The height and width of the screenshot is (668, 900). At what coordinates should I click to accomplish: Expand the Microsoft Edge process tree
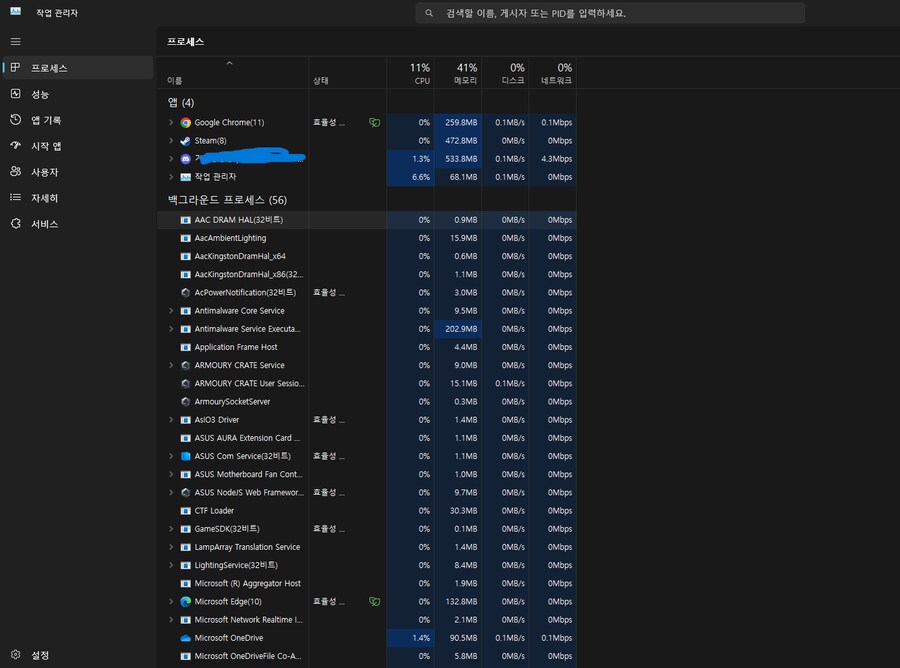(x=171, y=602)
